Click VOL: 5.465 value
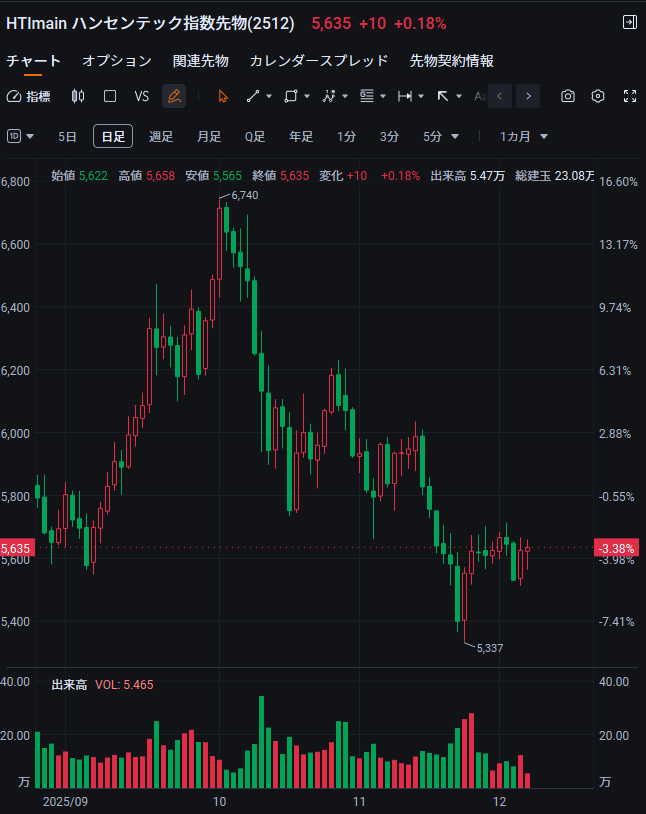Image resolution: width=646 pixels, height=814 pixels. click(124, 685)
